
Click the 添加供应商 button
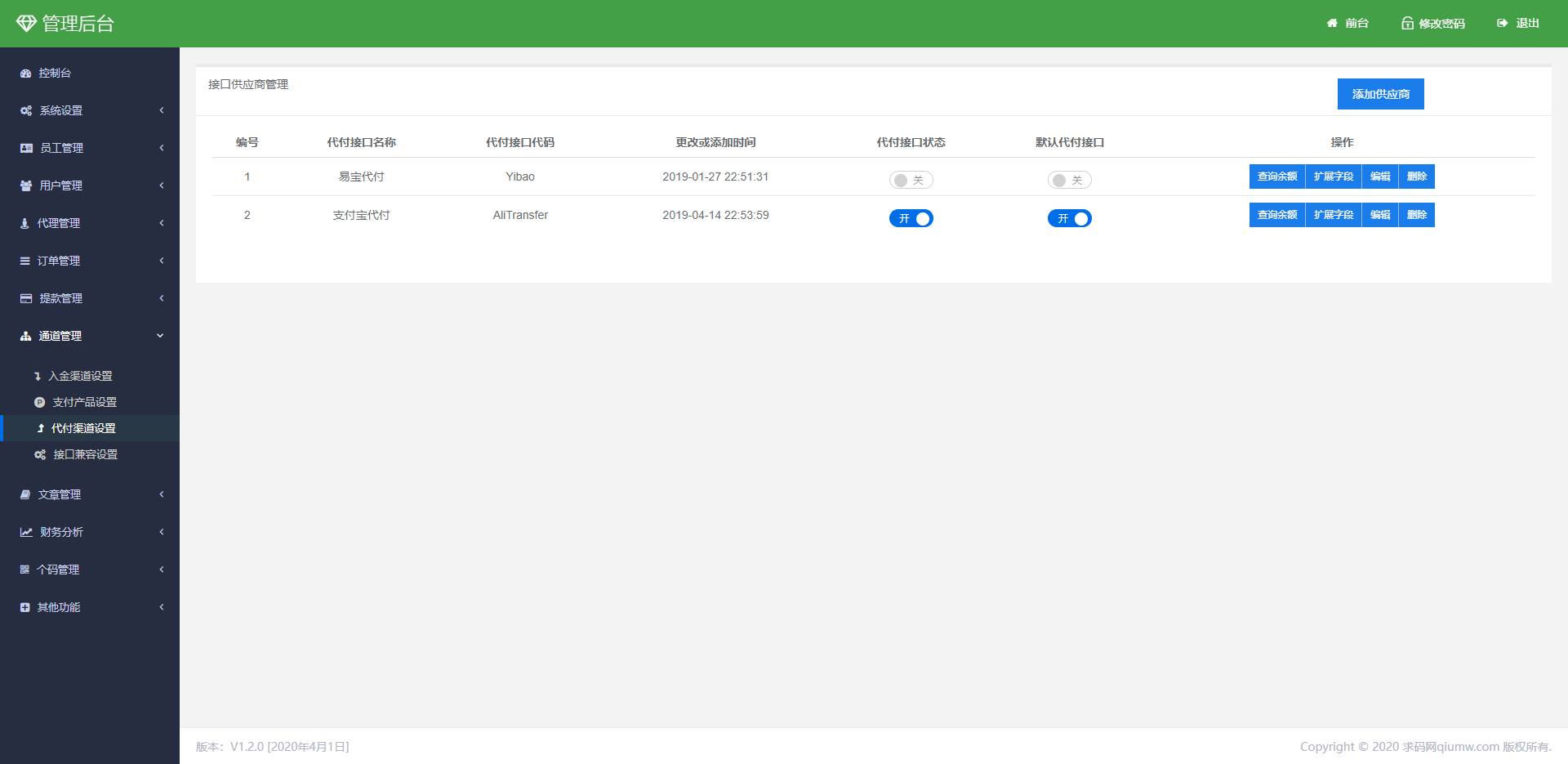click(x=1380, y=94)
